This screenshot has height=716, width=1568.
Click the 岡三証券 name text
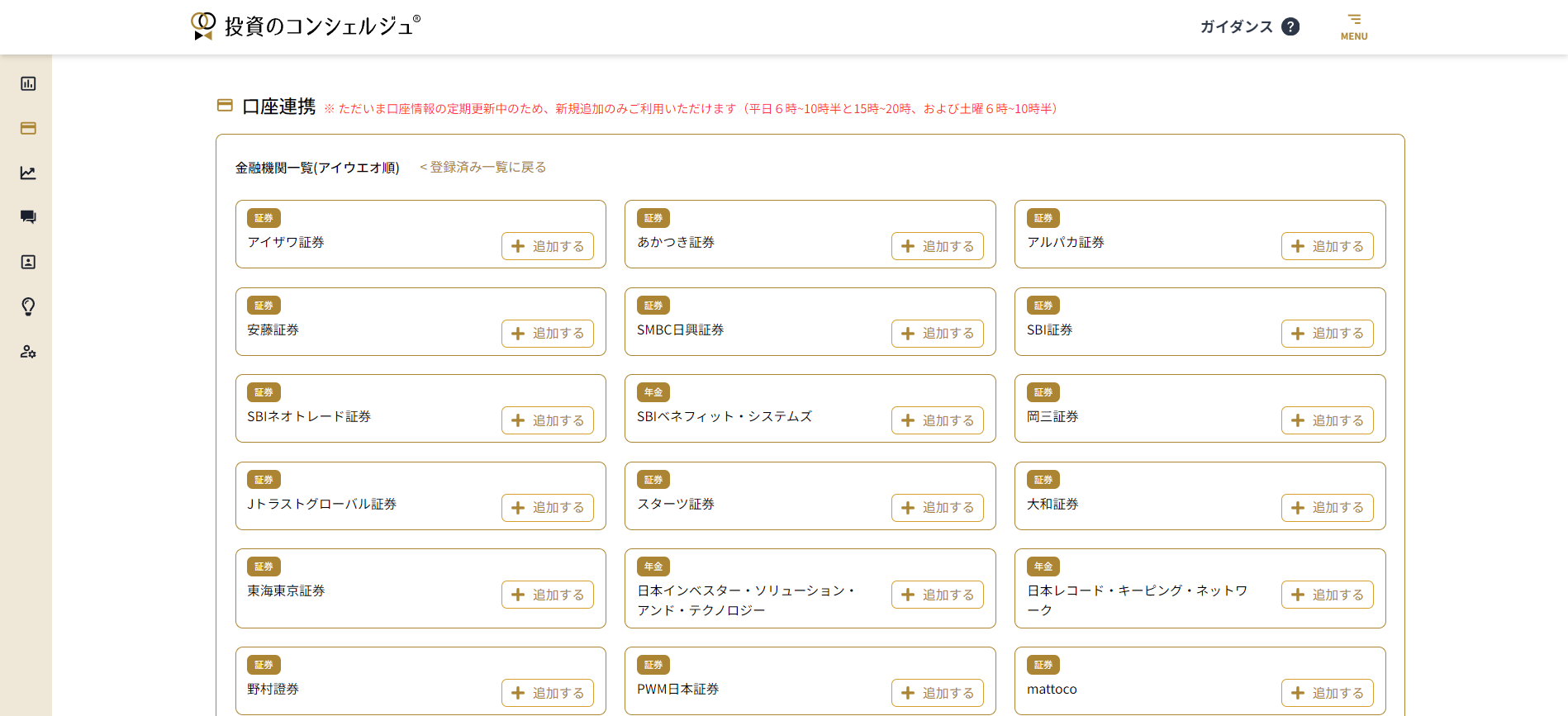1052,416
